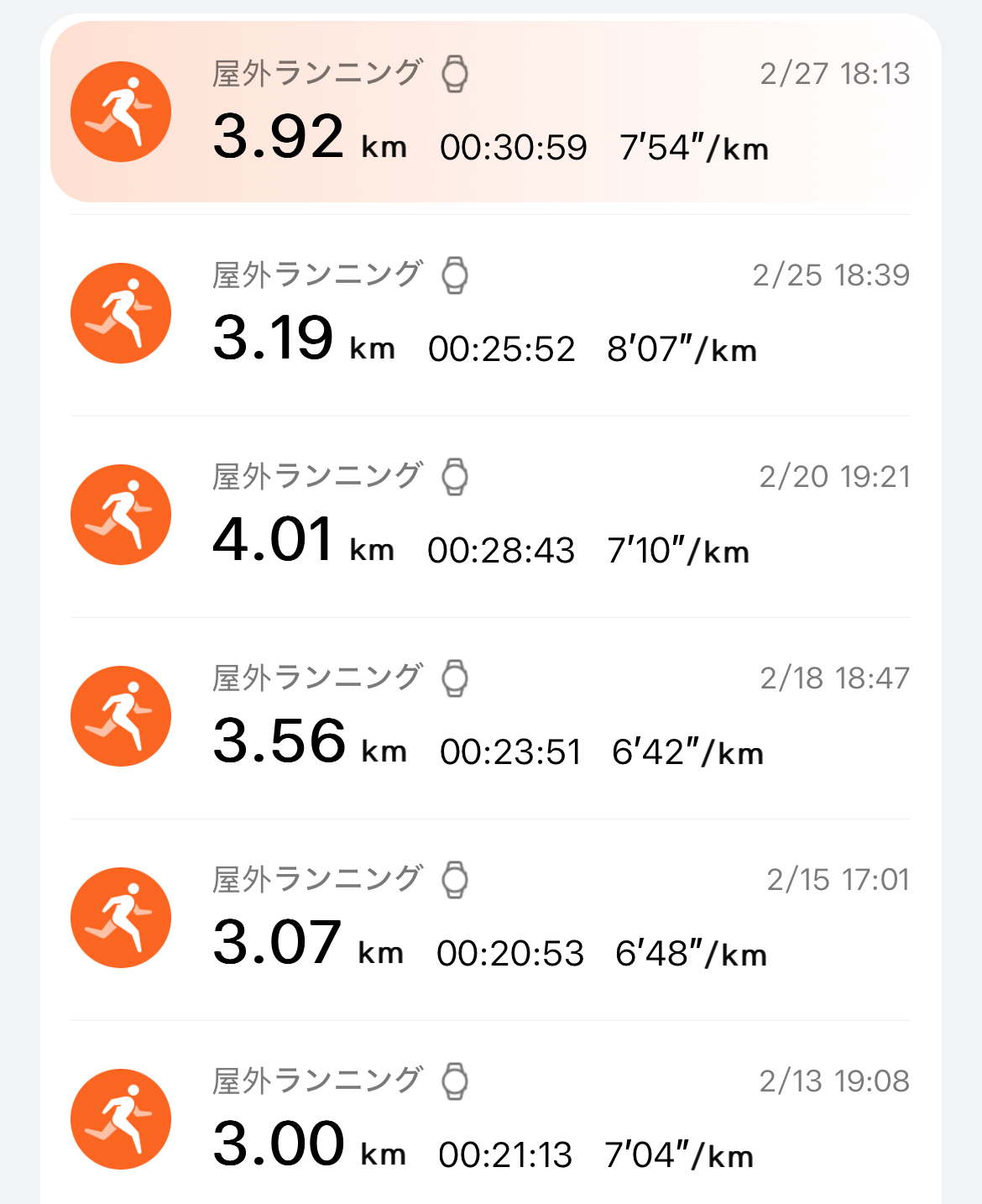Click the 屋外ランニング title dated 2/18
This screenshot has height=1204, width=982.
[316, 678]
